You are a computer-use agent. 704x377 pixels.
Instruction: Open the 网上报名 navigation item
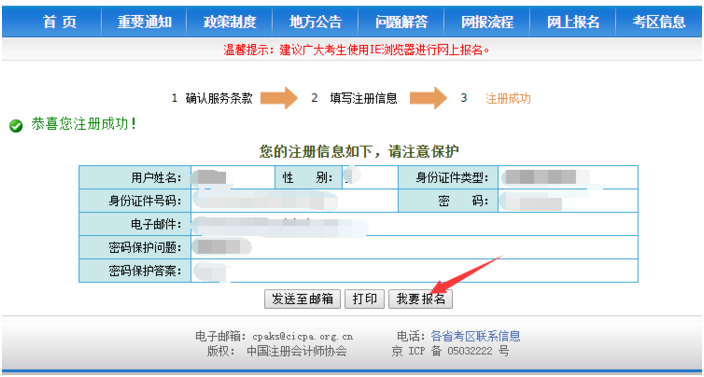click(573, 22)
